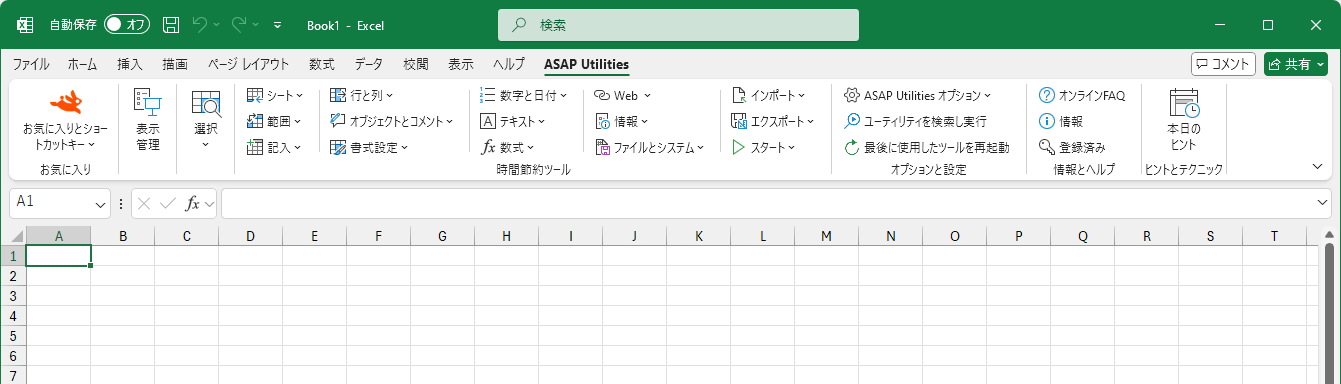1341x384 pixels.
Task: Select row 6 header
Action: 13,356
